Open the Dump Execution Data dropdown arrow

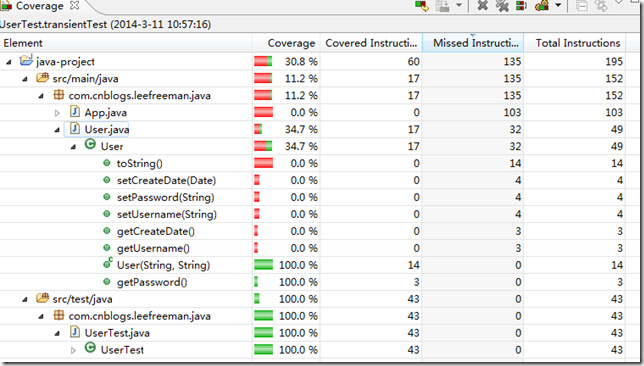pyautogui.click(x=459, y=5)
